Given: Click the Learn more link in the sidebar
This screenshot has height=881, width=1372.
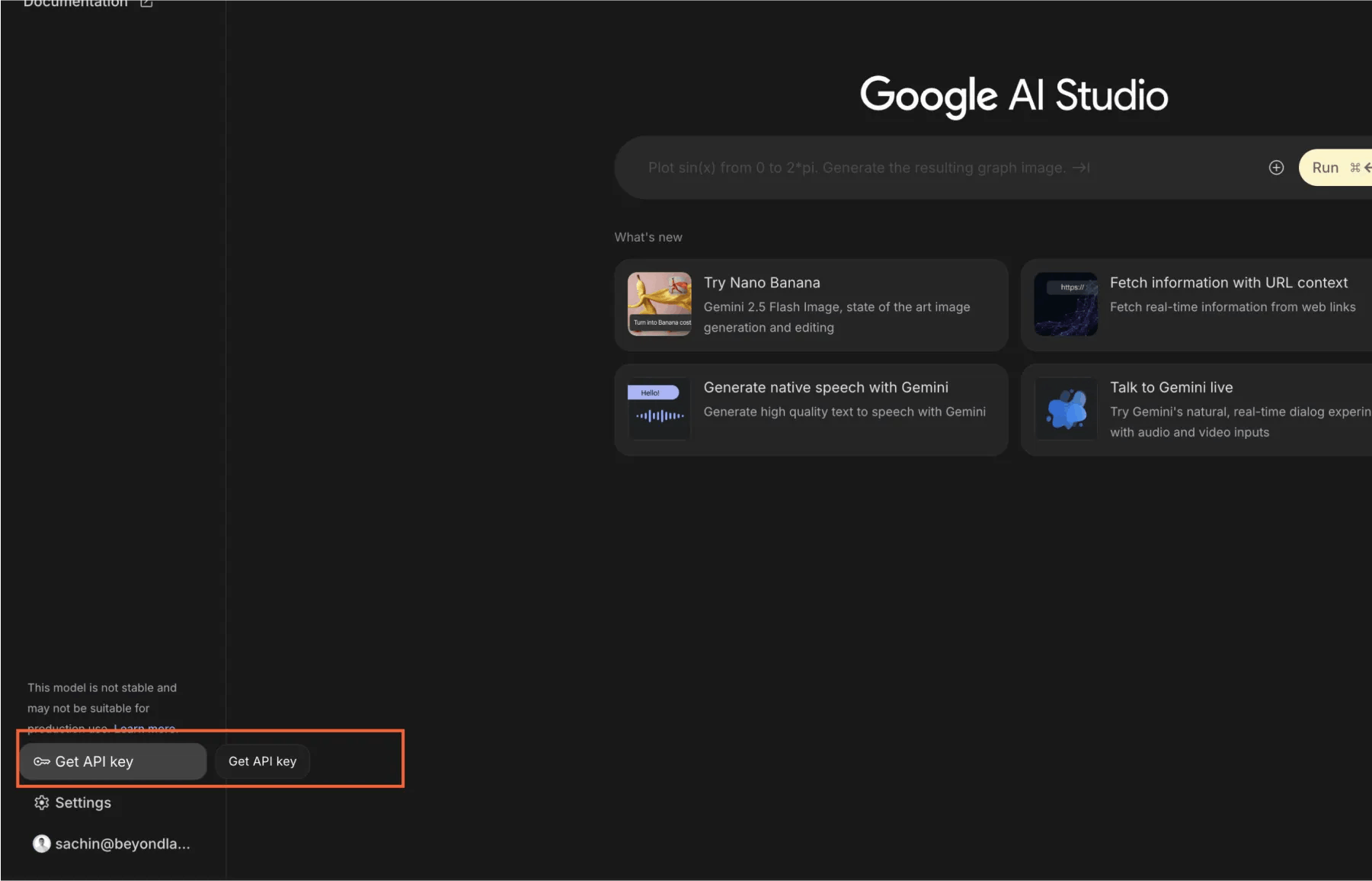Looking at the screenshot, I should point(146,729).
